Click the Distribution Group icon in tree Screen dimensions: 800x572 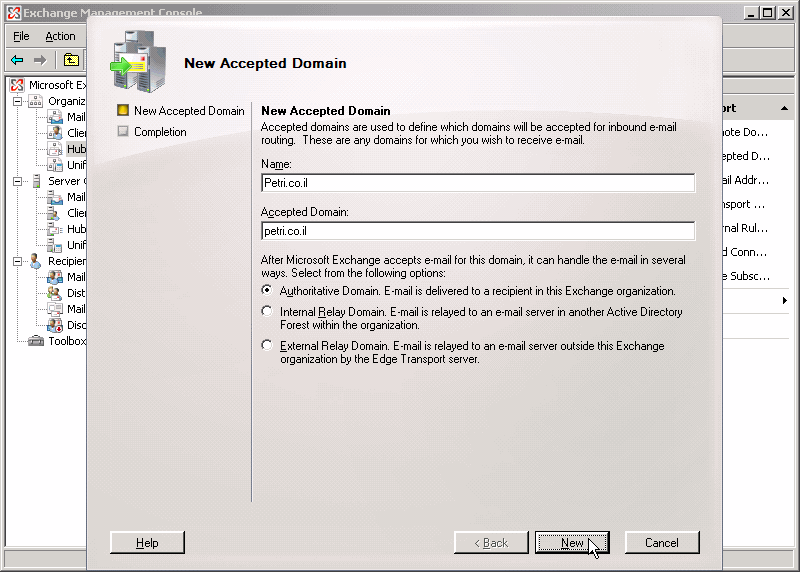click(x=55, y=293)
